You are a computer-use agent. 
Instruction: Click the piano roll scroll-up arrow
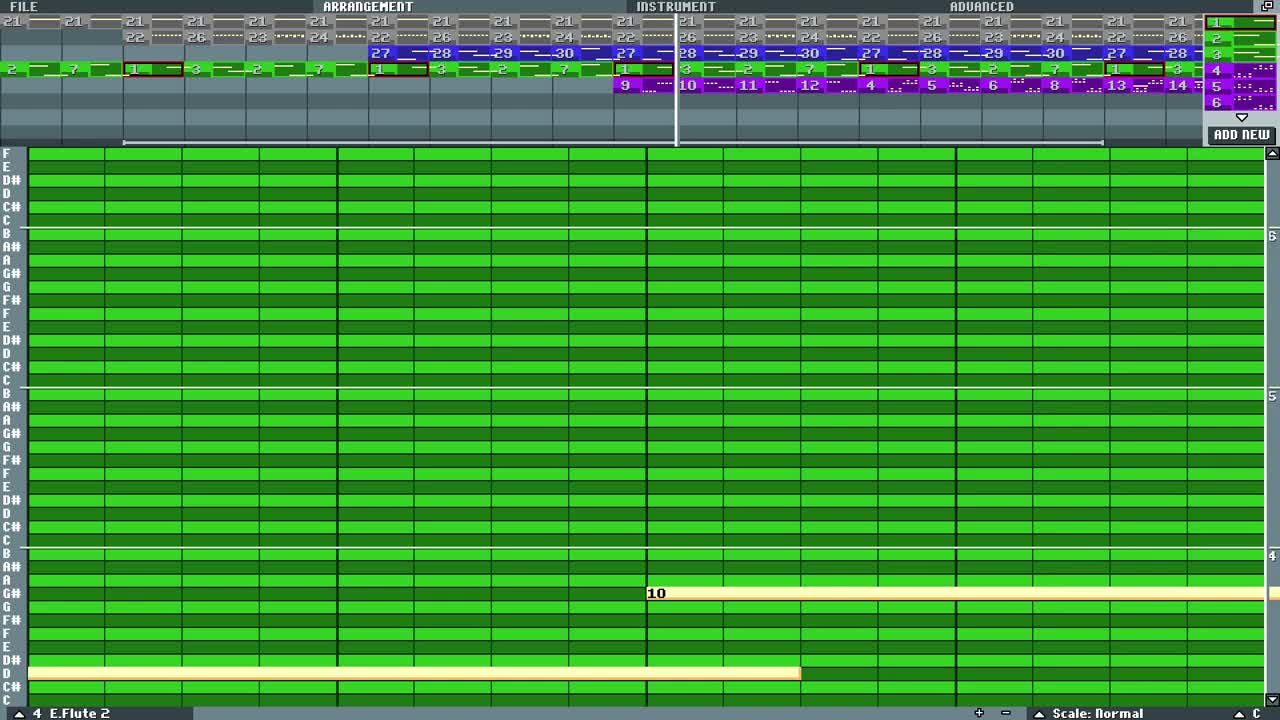click(1272, 153)
